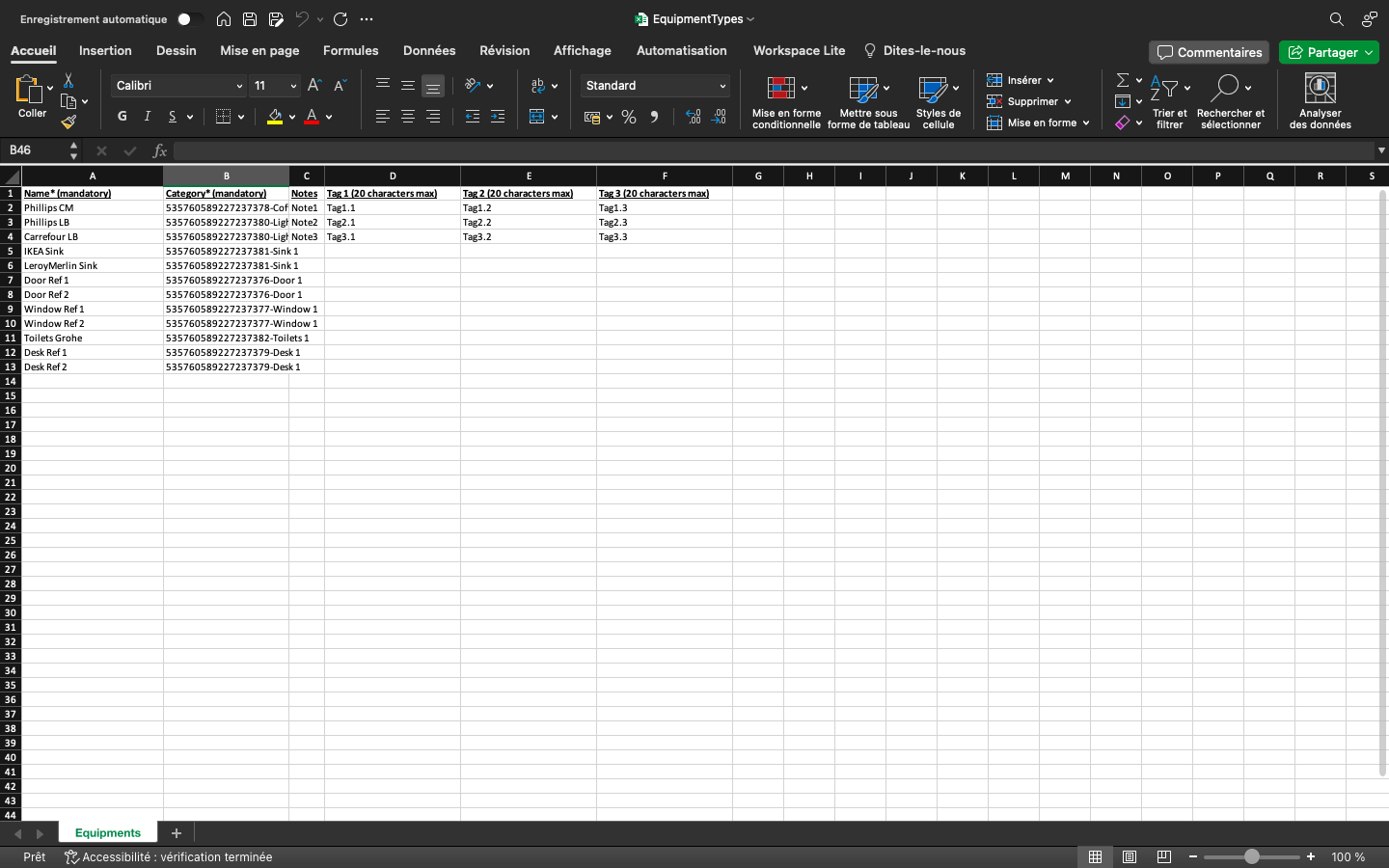This screenshot has width=1389, height=868.
Task: Click the AutoSum sigma icon
Action: click(x=1123, y=80)
